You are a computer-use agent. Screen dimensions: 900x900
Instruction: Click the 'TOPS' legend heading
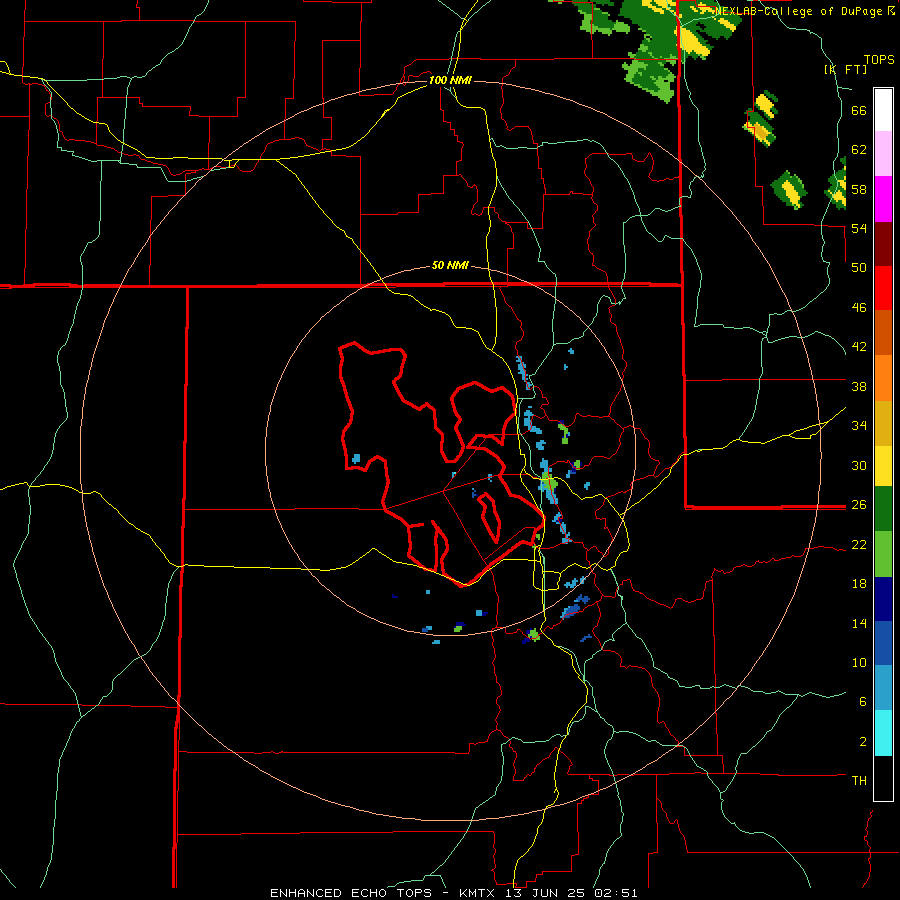tap(879, 60)
